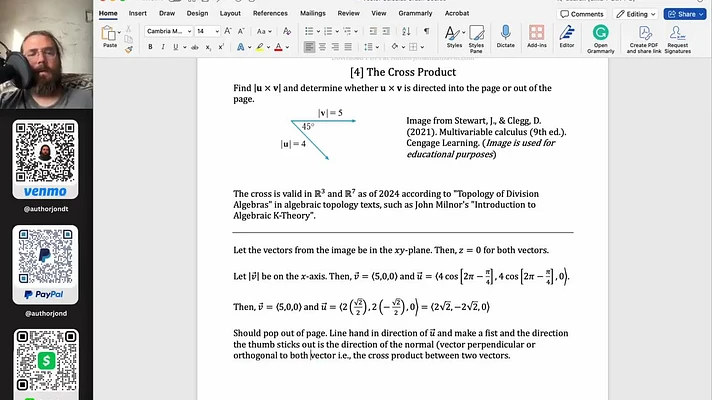Expand multilevel list options arrow
This screenshot has height=400, width=712.
point(356,31)
